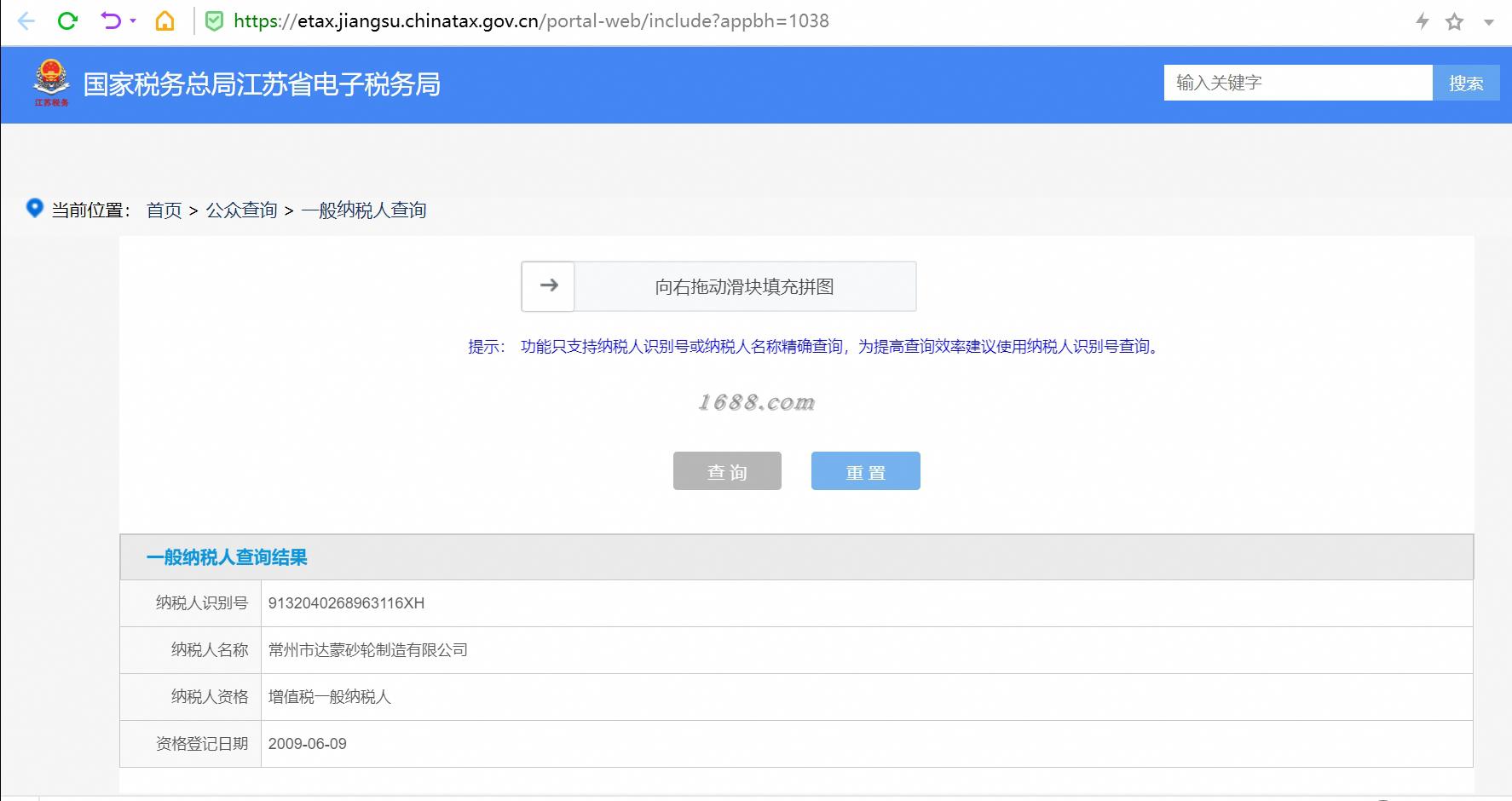Bookmark the page with the star icon
The height and width of the screenshot is (801, 1512).
point(1454,21)
